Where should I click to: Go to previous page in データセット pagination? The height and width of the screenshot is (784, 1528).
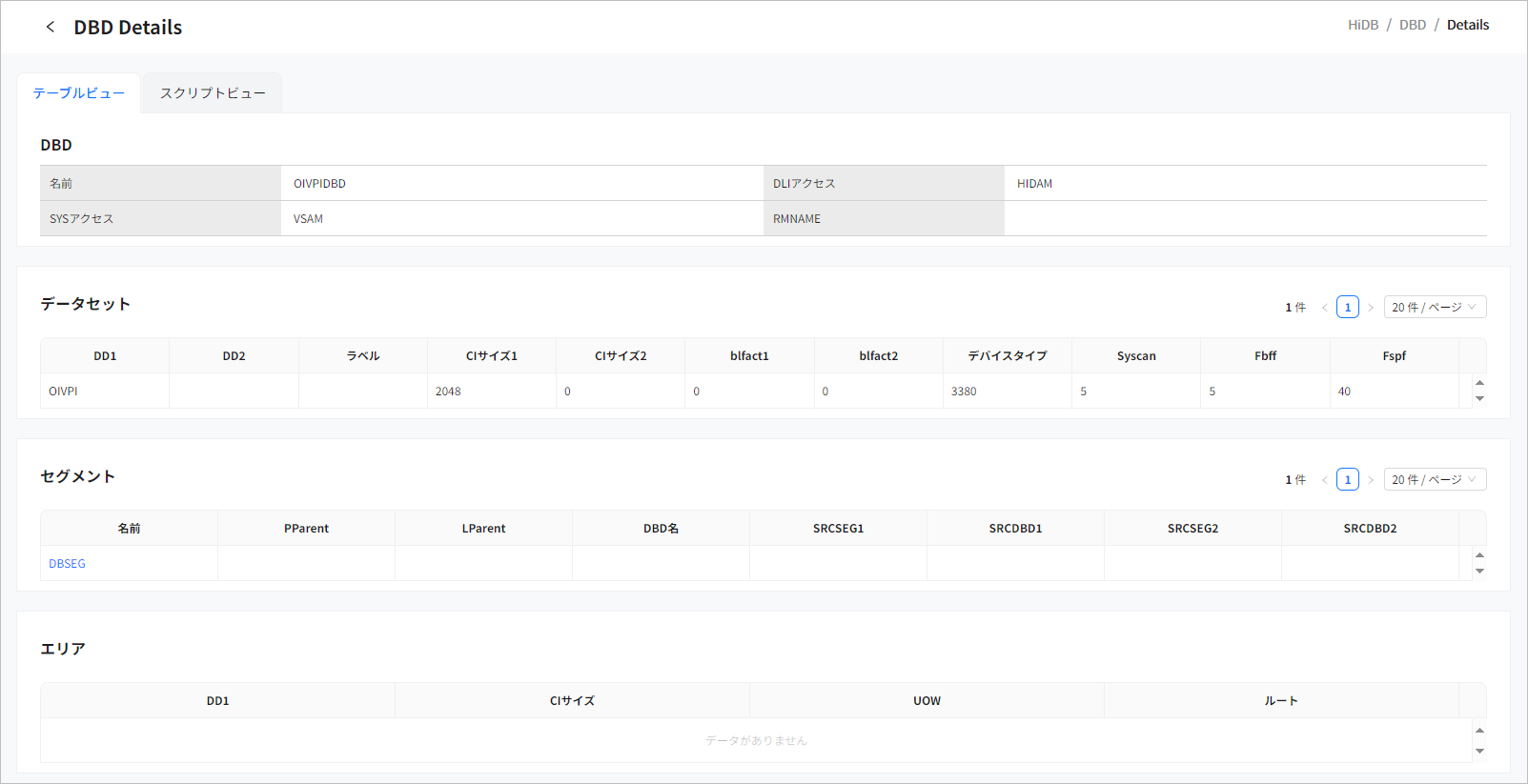(1324, 308)
